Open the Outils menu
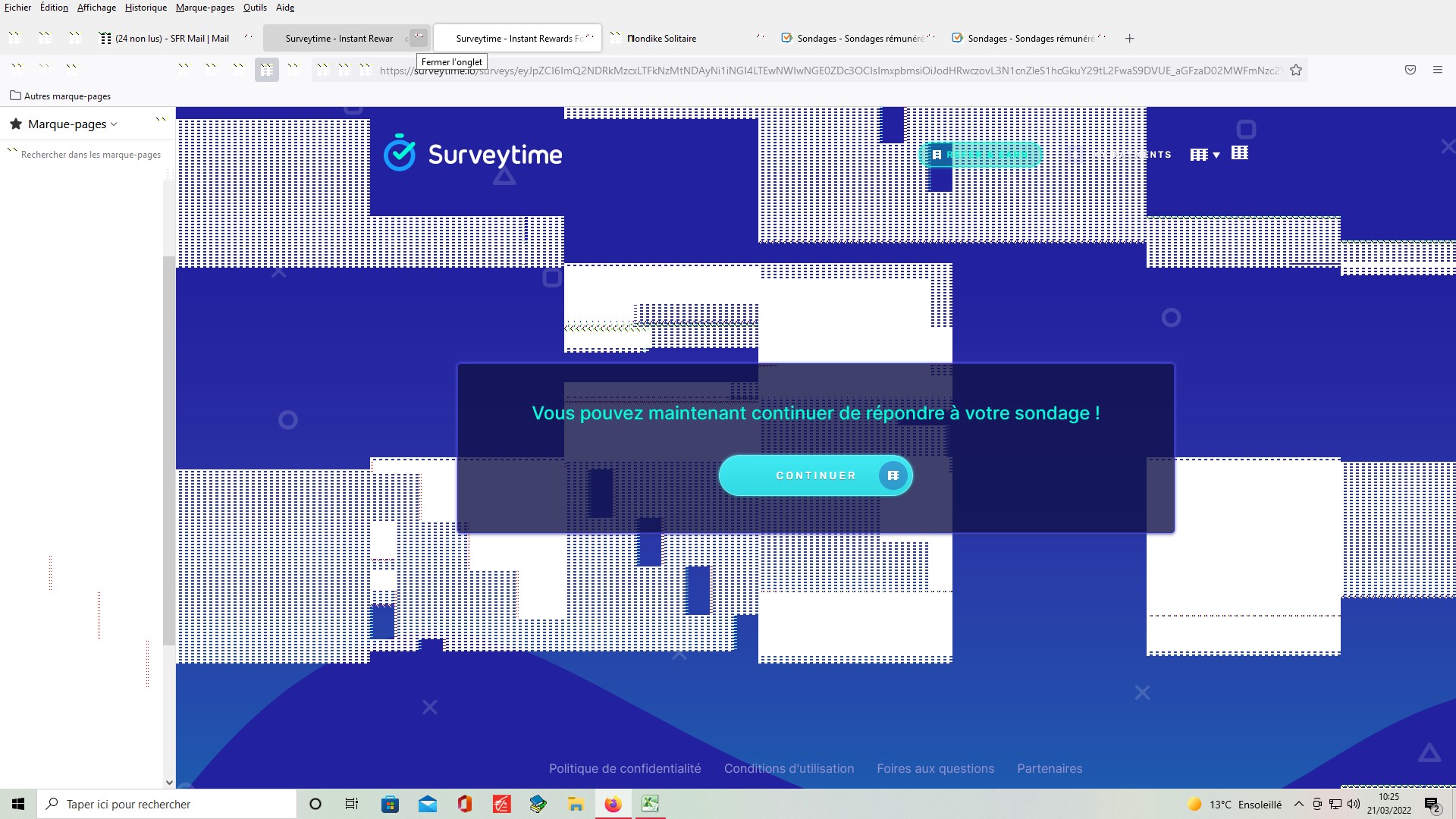This screenshot has width=1456, height=819. pyautogui.click(x=255, y=8)
